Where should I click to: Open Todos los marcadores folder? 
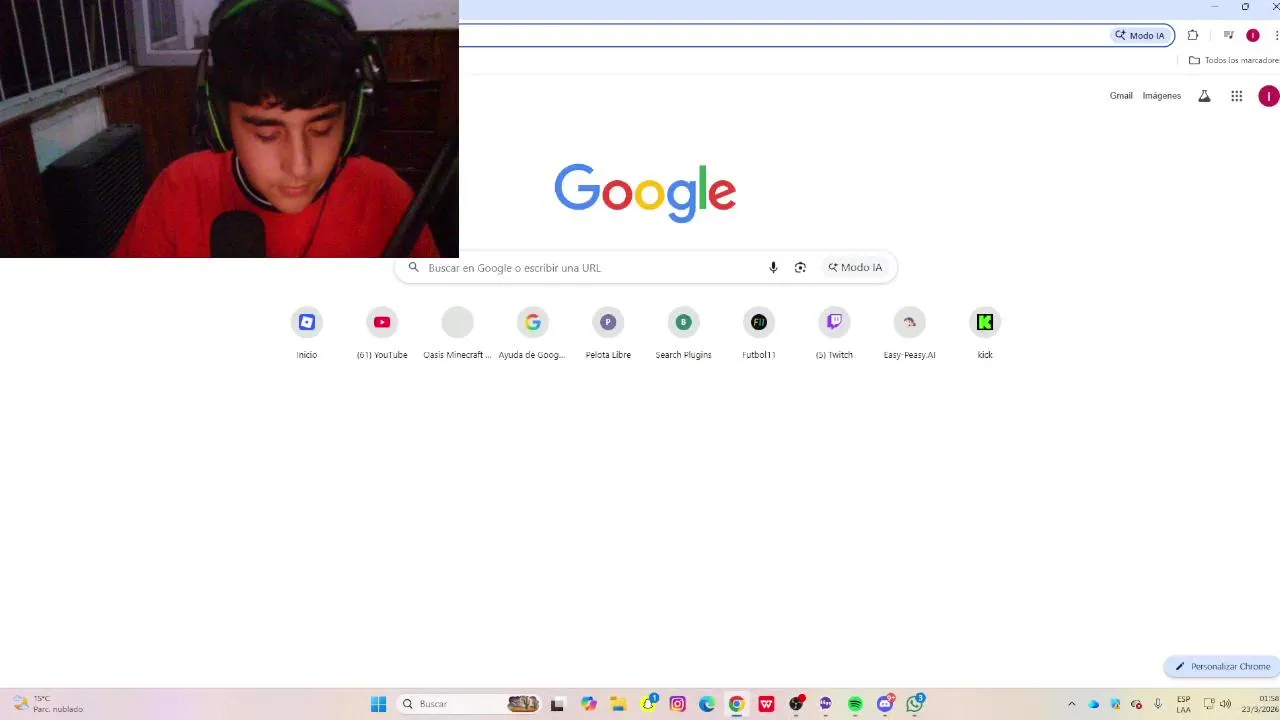[1234, 60]
